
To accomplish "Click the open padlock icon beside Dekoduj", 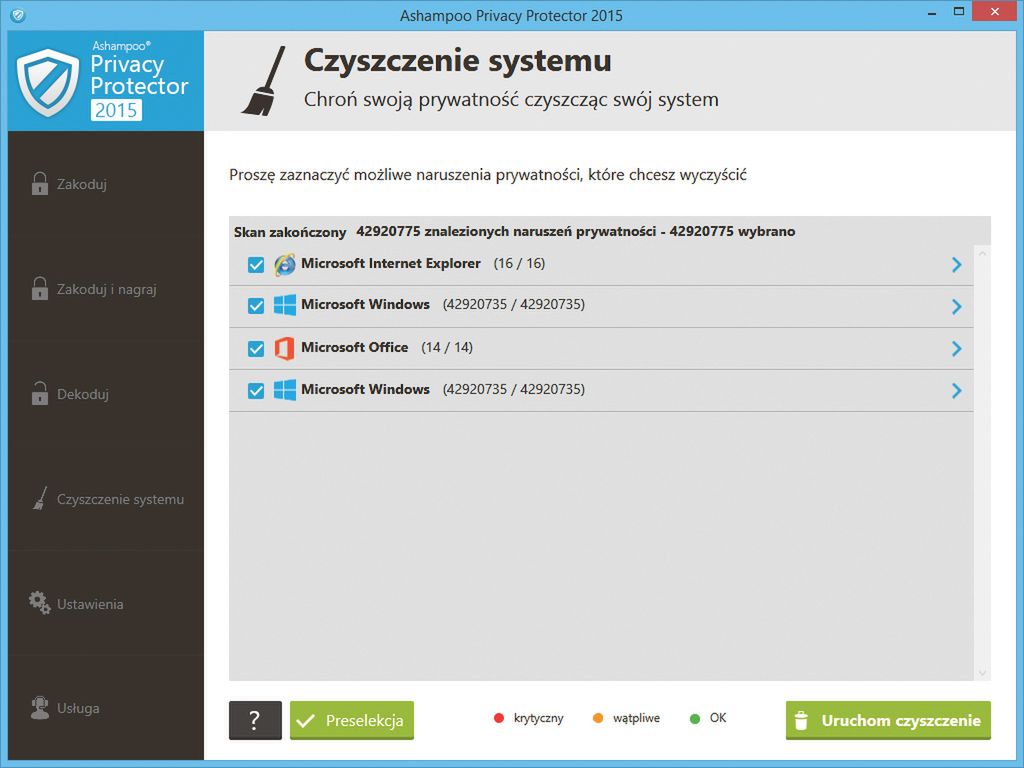I will pos(40,393).
